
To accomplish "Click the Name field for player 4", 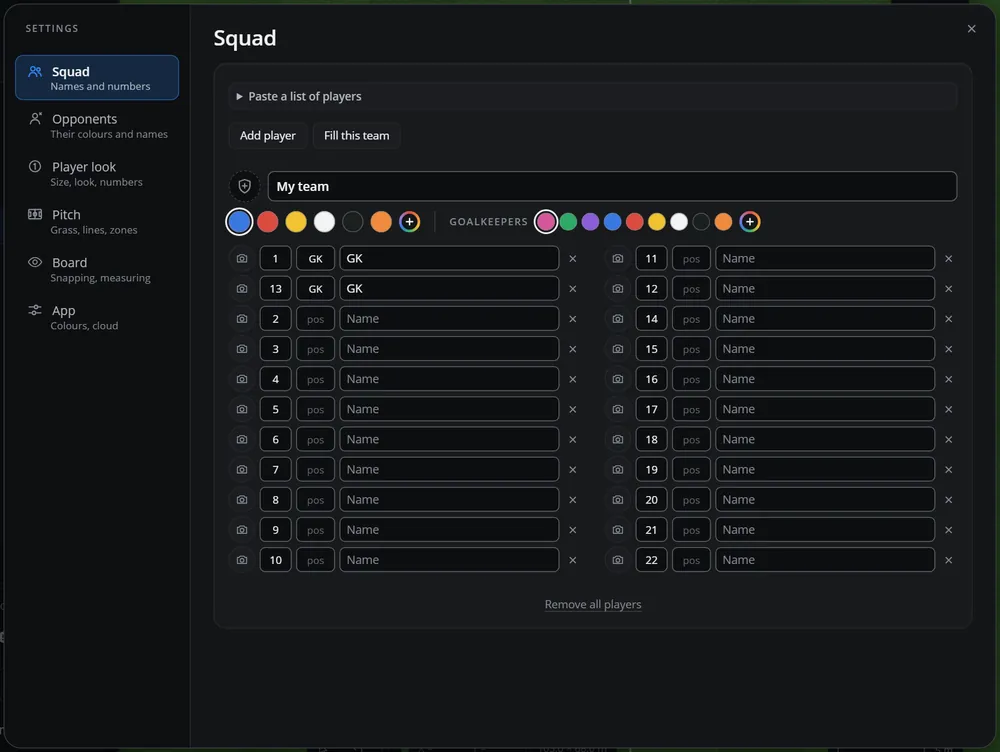I will coord(449,379).
